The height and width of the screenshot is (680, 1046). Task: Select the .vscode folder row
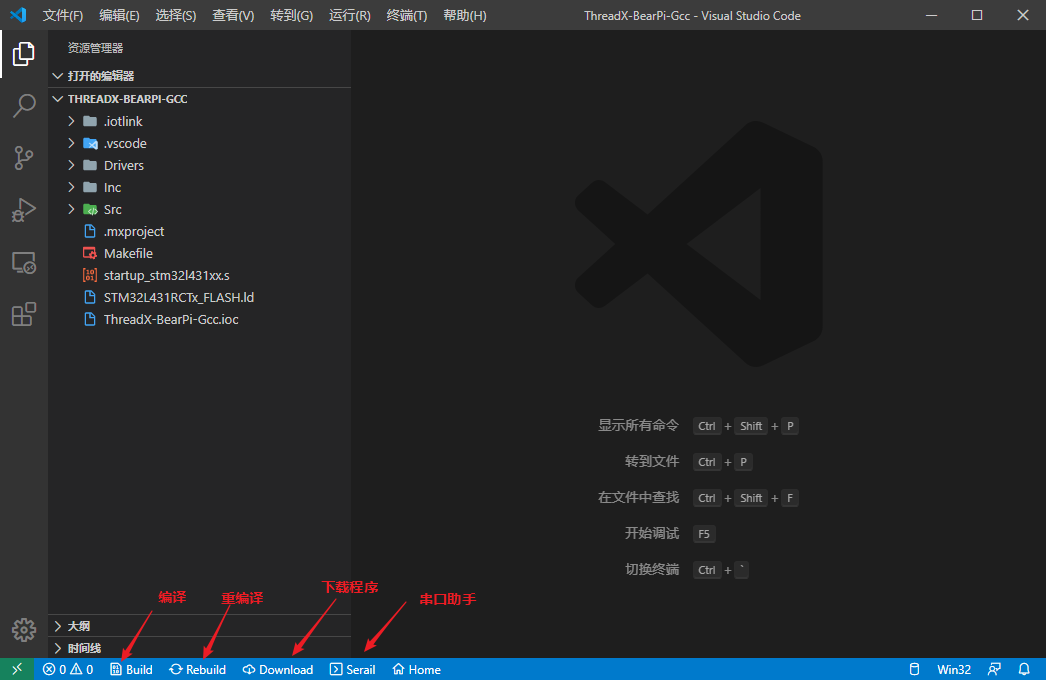click(x=199, y=143)
